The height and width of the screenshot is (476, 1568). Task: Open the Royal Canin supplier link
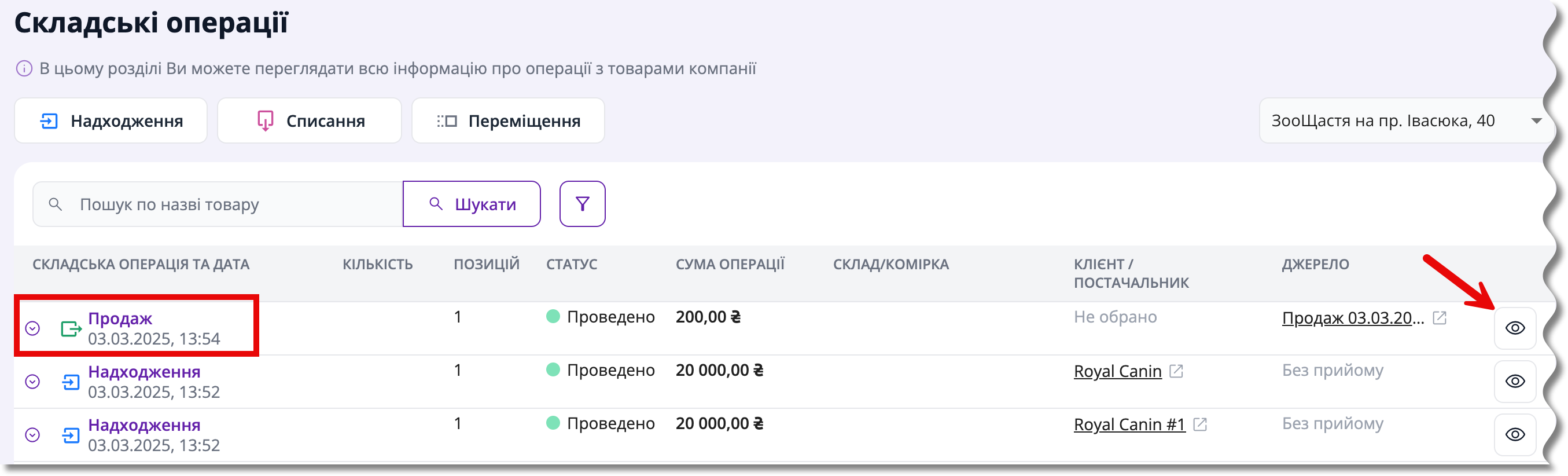tap(1118, 371)
